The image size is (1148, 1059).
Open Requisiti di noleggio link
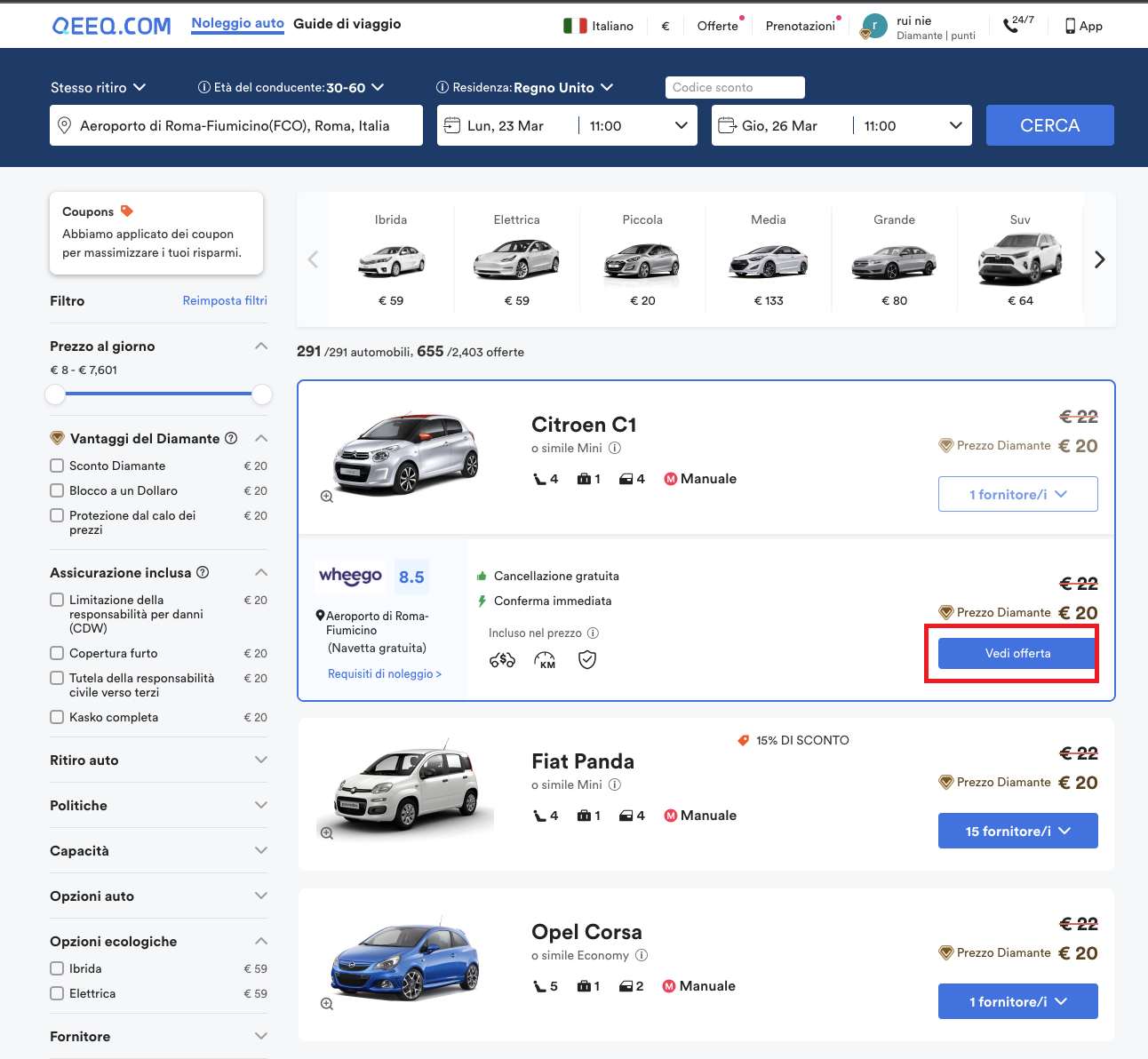[385, 673]
